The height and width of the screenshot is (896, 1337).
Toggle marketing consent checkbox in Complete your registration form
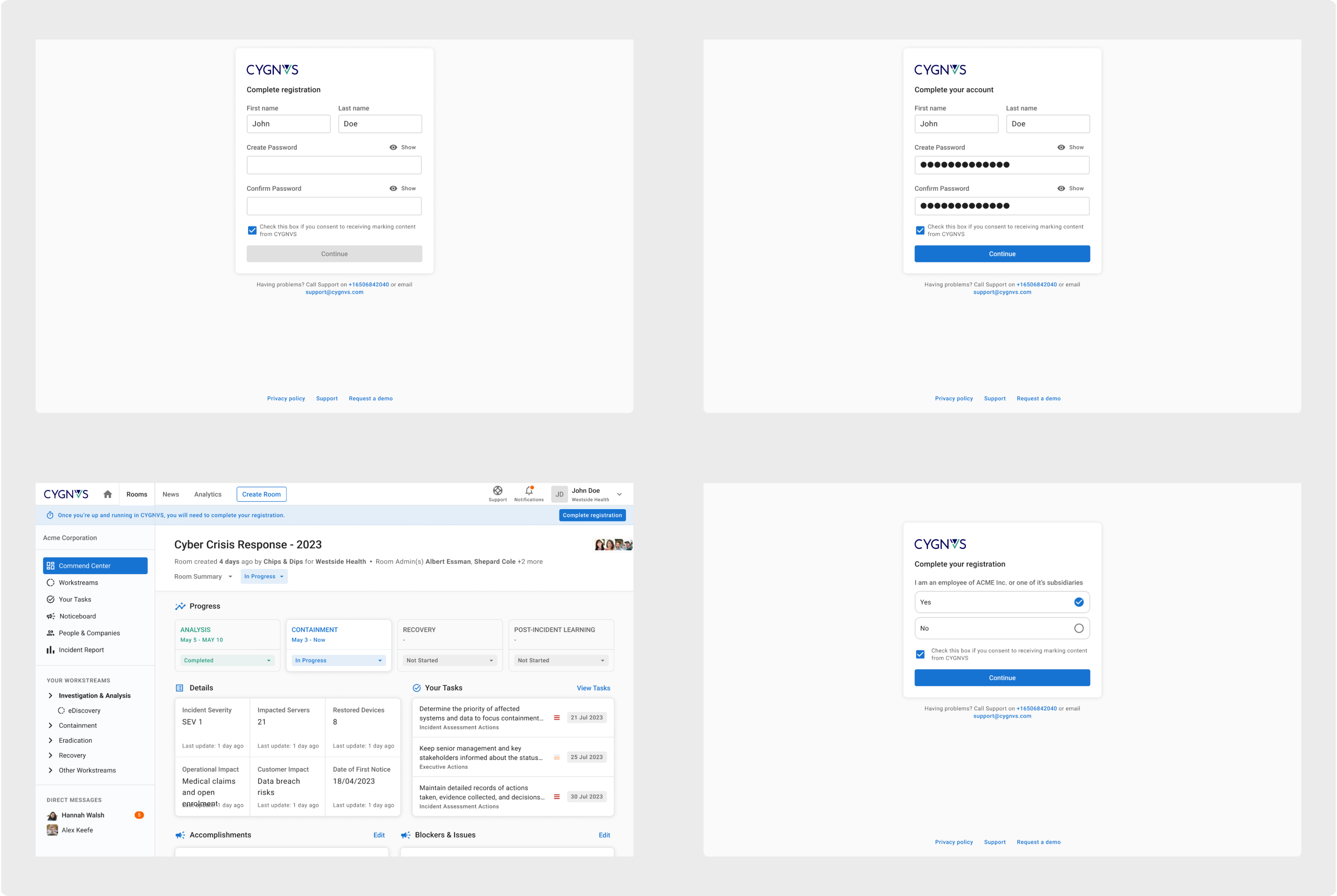pos(920,654)
